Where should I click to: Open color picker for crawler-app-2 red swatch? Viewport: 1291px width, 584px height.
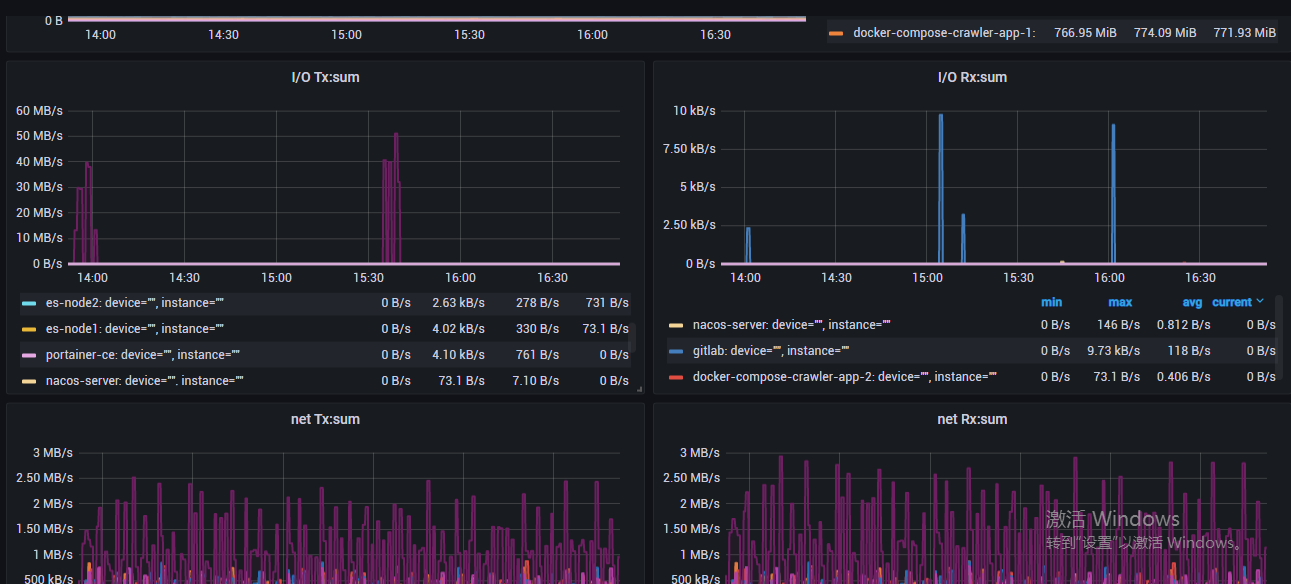676,377
